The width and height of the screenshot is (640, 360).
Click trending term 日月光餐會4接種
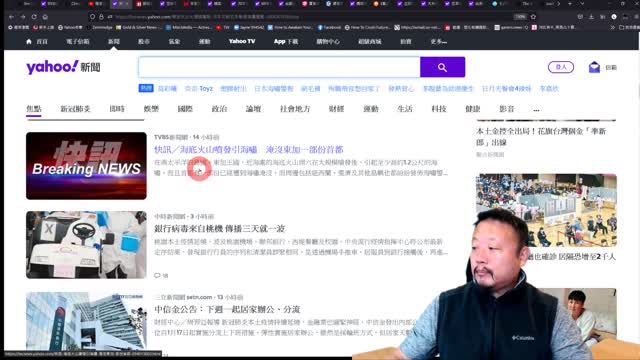click(506, 89)
